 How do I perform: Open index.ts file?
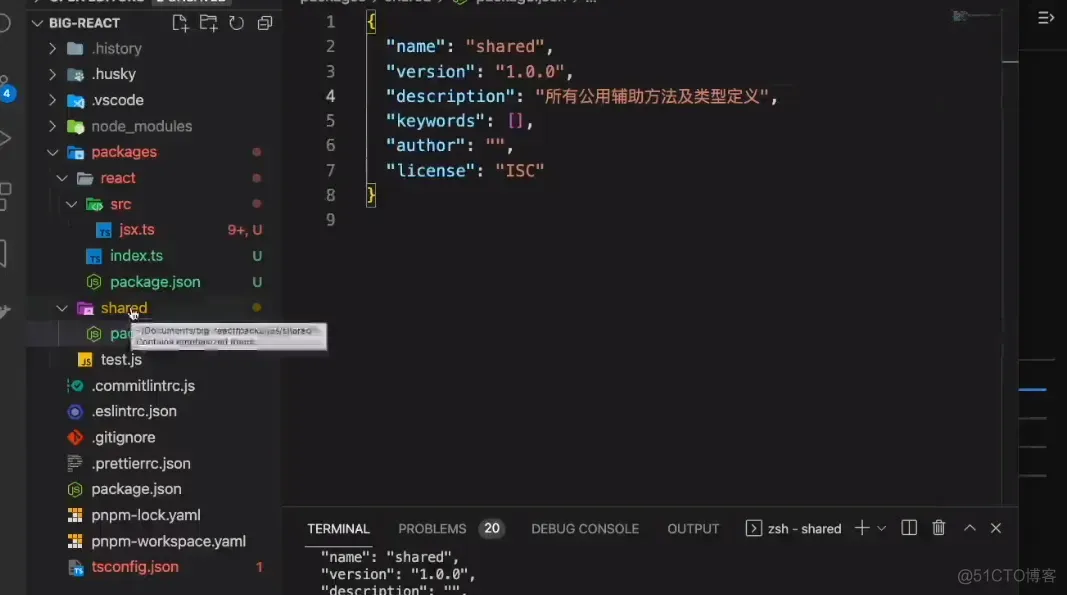(136, 255)
